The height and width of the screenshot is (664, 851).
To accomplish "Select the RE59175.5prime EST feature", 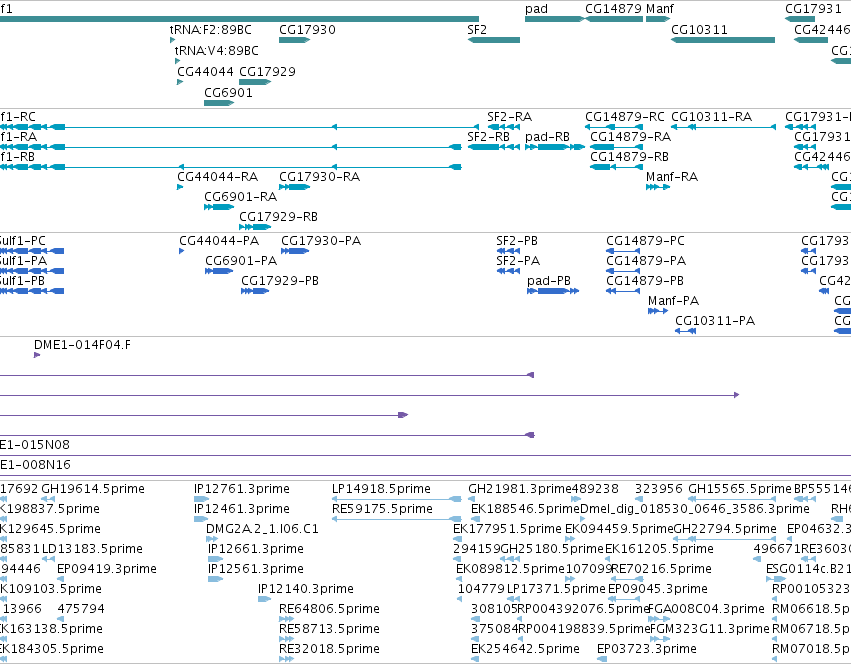I will pyautogui.click(x=397, y=519).
